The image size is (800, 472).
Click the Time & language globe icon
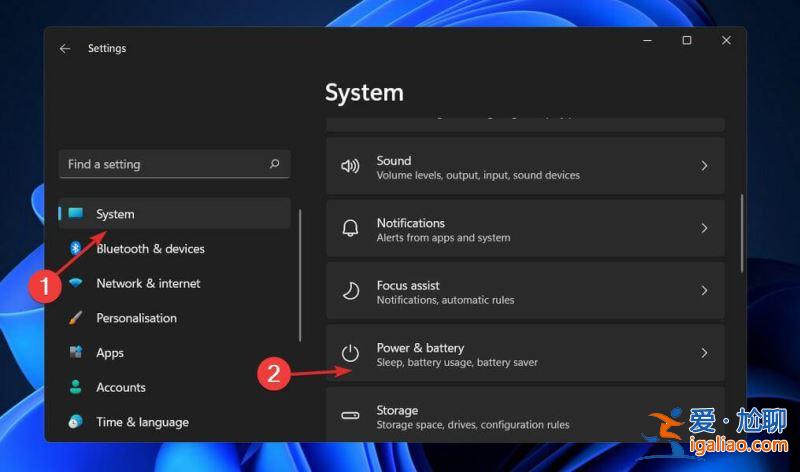[76, 421]
